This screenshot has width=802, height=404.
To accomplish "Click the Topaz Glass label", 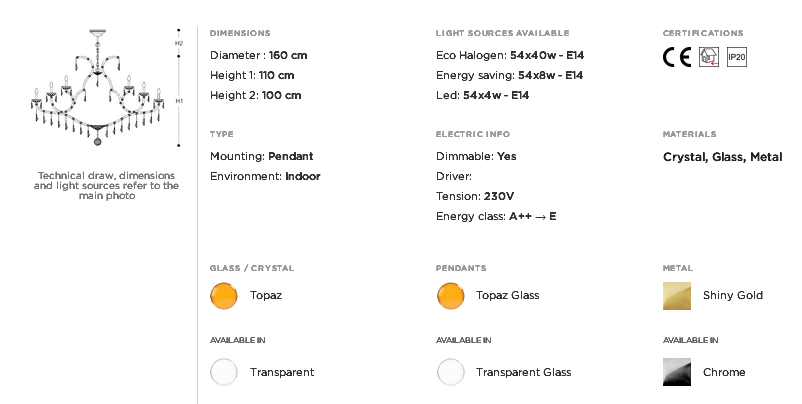I will click(x=507, y=295).
